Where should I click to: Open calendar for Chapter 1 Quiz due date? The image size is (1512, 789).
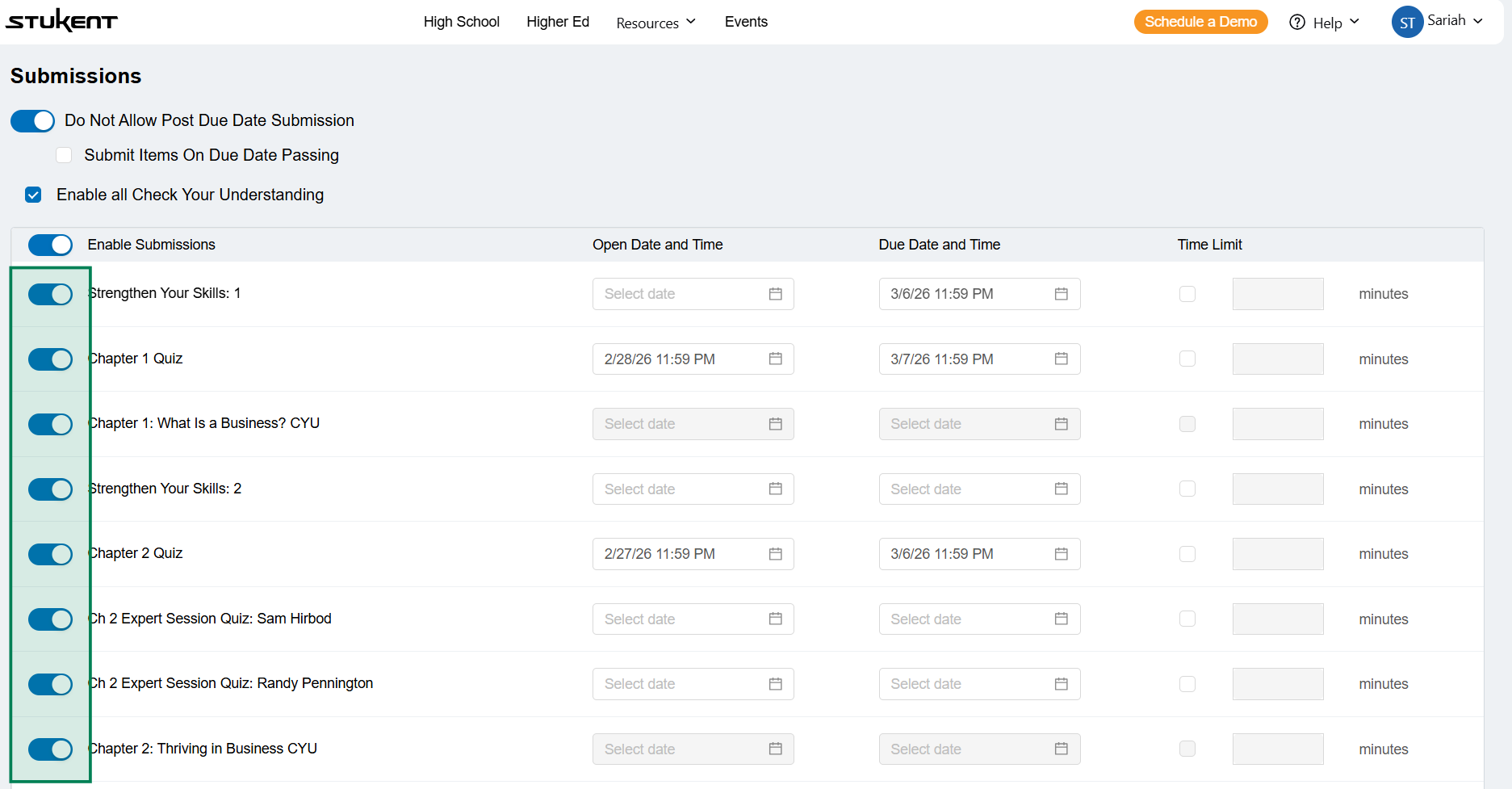click(1061, 359)
